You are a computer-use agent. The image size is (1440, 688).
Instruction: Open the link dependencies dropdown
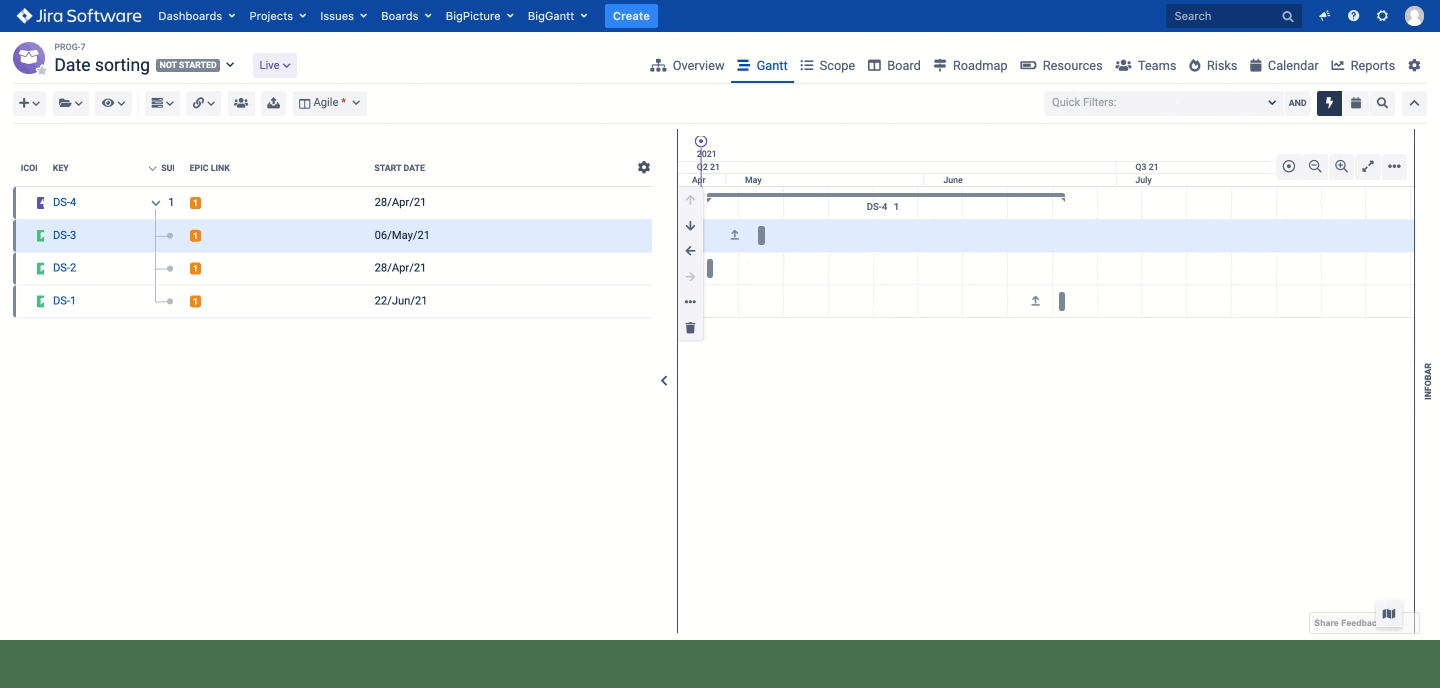pos(203,103)
